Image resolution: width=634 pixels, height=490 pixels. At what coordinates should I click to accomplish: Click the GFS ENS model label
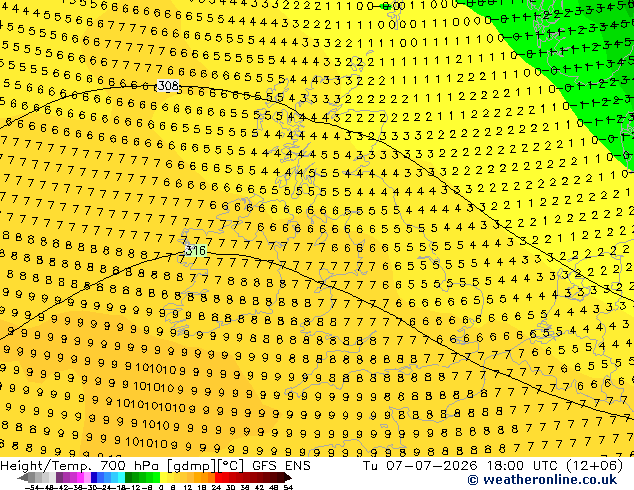[281, 466]
